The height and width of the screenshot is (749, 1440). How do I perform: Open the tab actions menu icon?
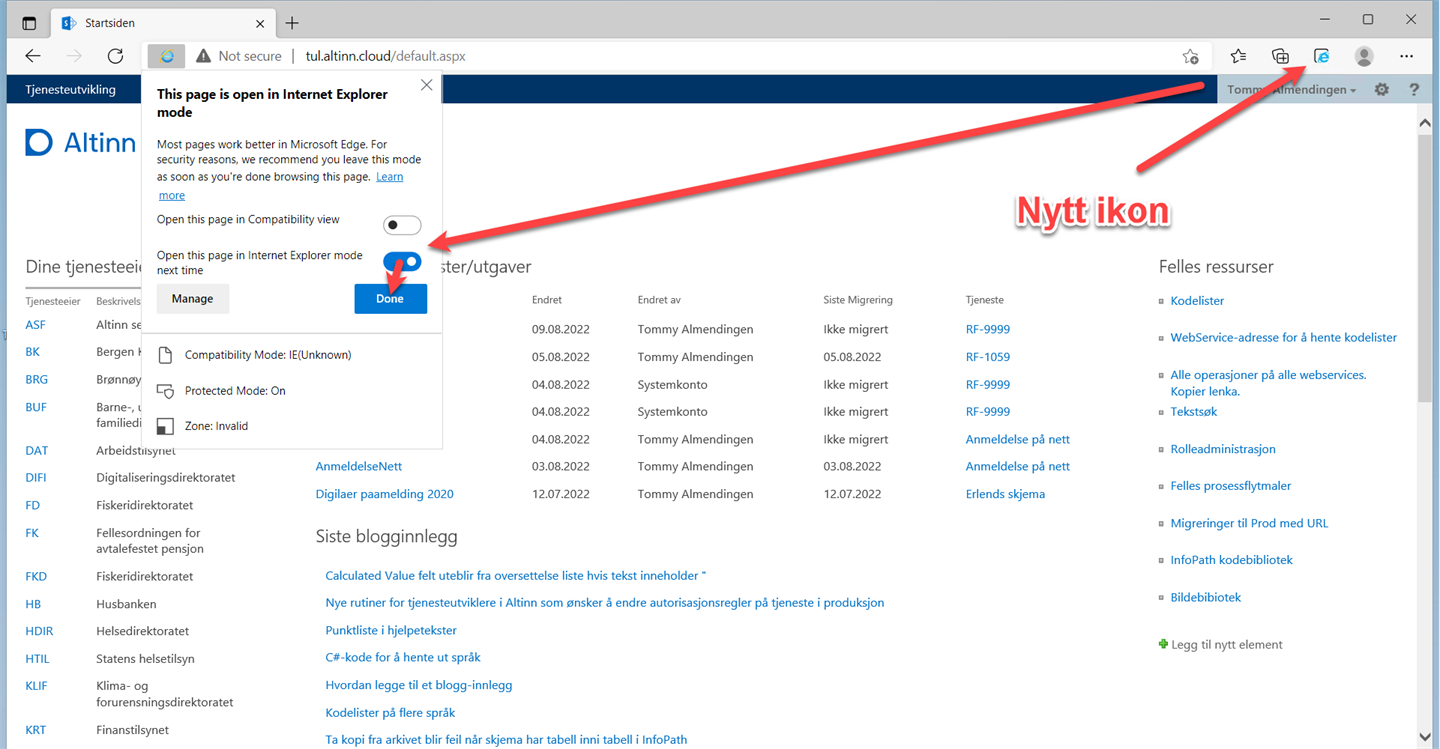point(29,23)
